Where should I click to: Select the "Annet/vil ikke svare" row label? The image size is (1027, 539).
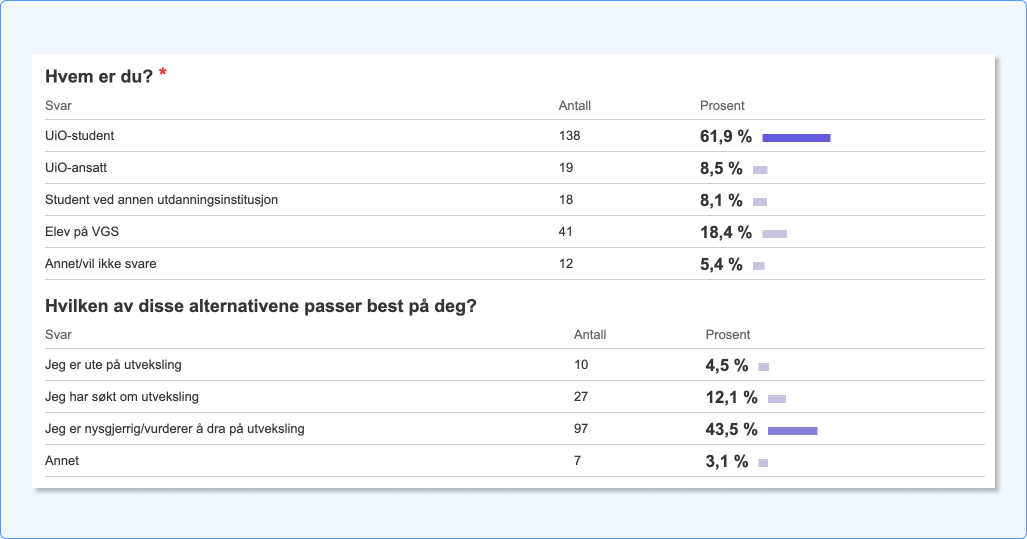(x=101, y=264)
